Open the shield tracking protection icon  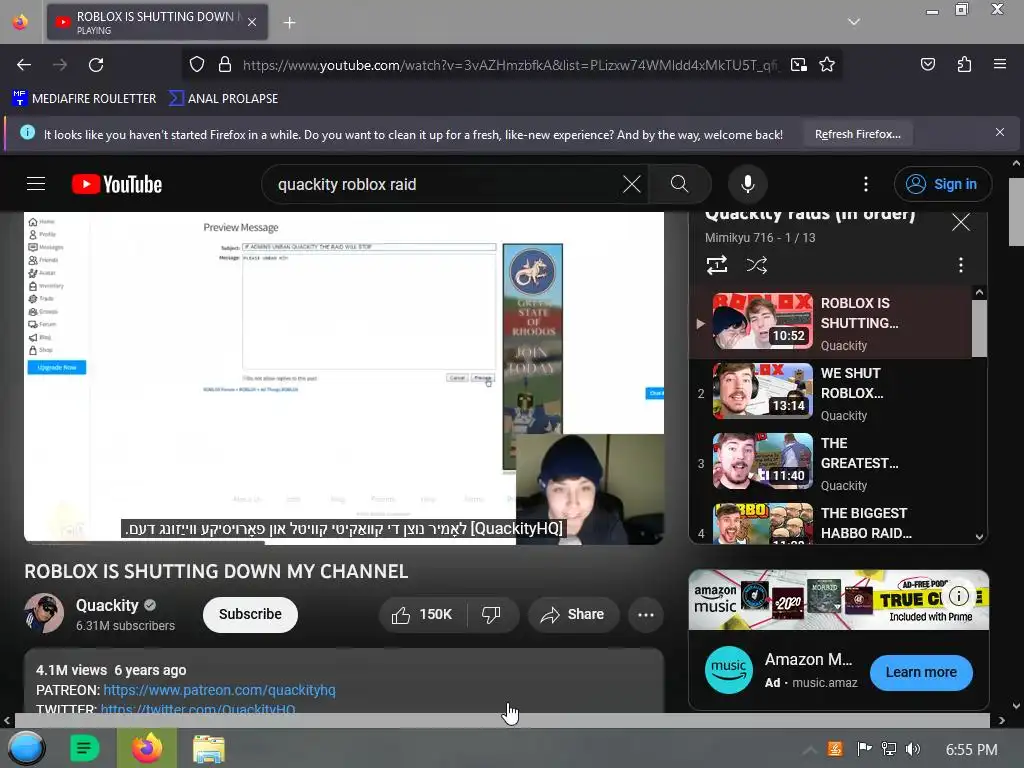pyautogui.click(x=197, y=65)
